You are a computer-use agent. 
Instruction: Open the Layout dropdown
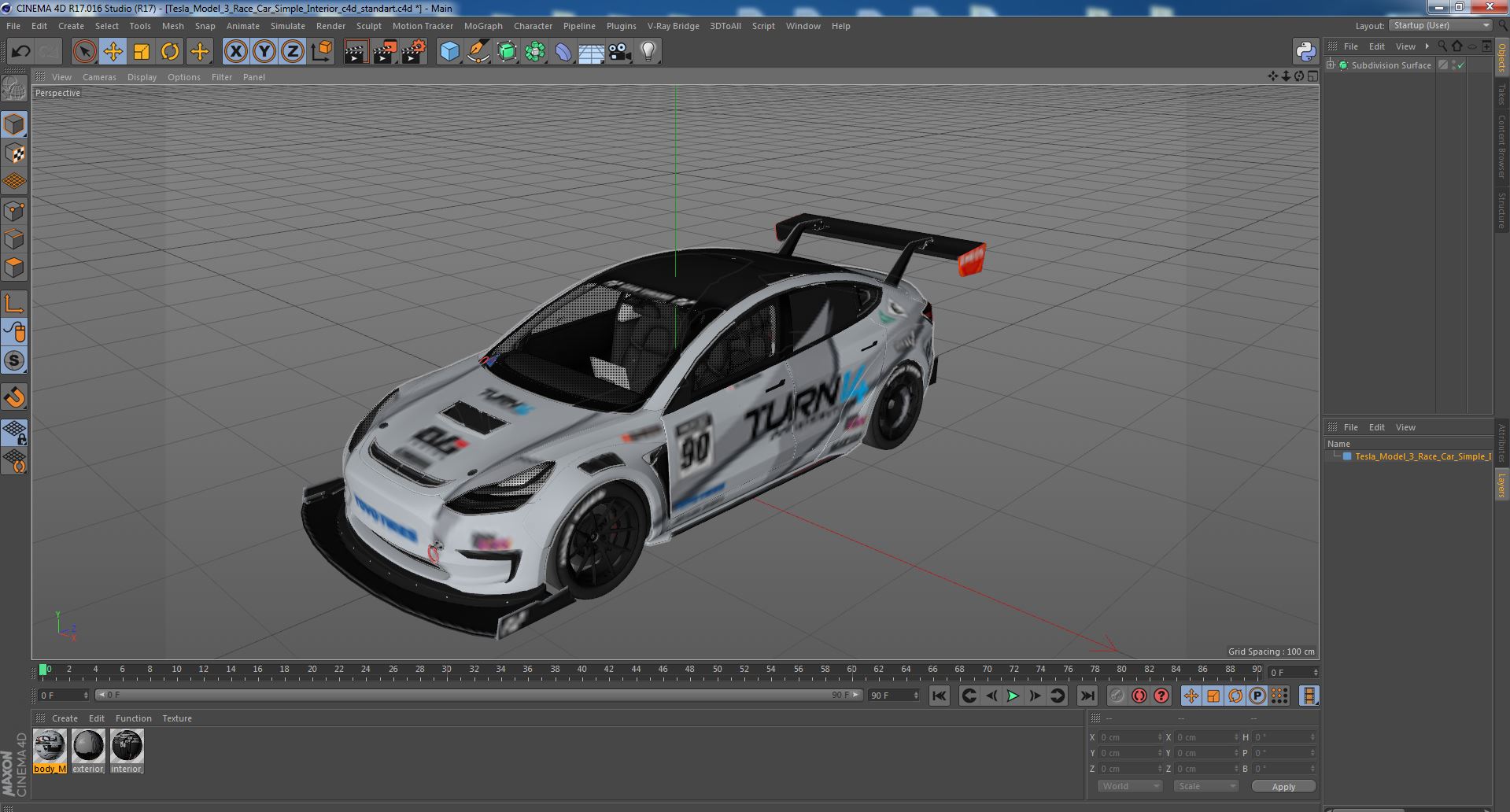pos(1441,25)
